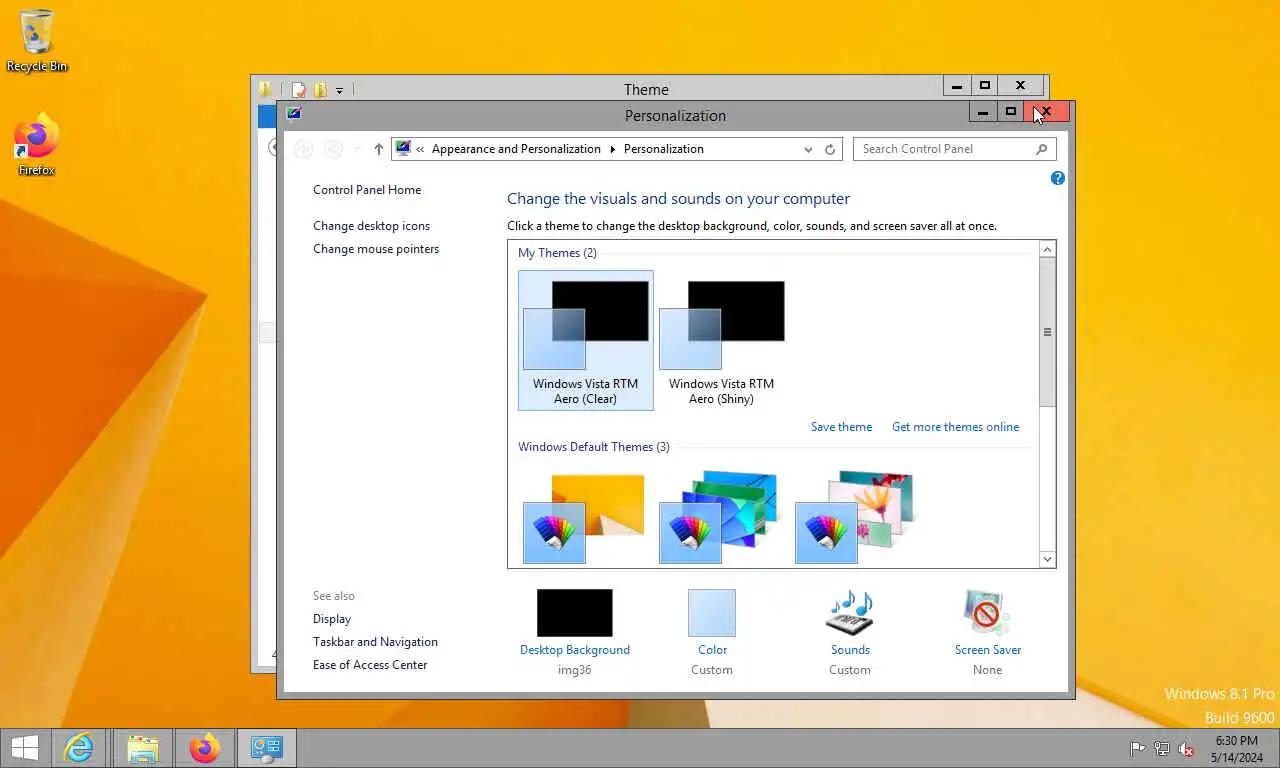The width and height of the screenshot is (1280, 768).
Task: Click Appearance and Personalization breadcrumb
Action: (516, 149)
